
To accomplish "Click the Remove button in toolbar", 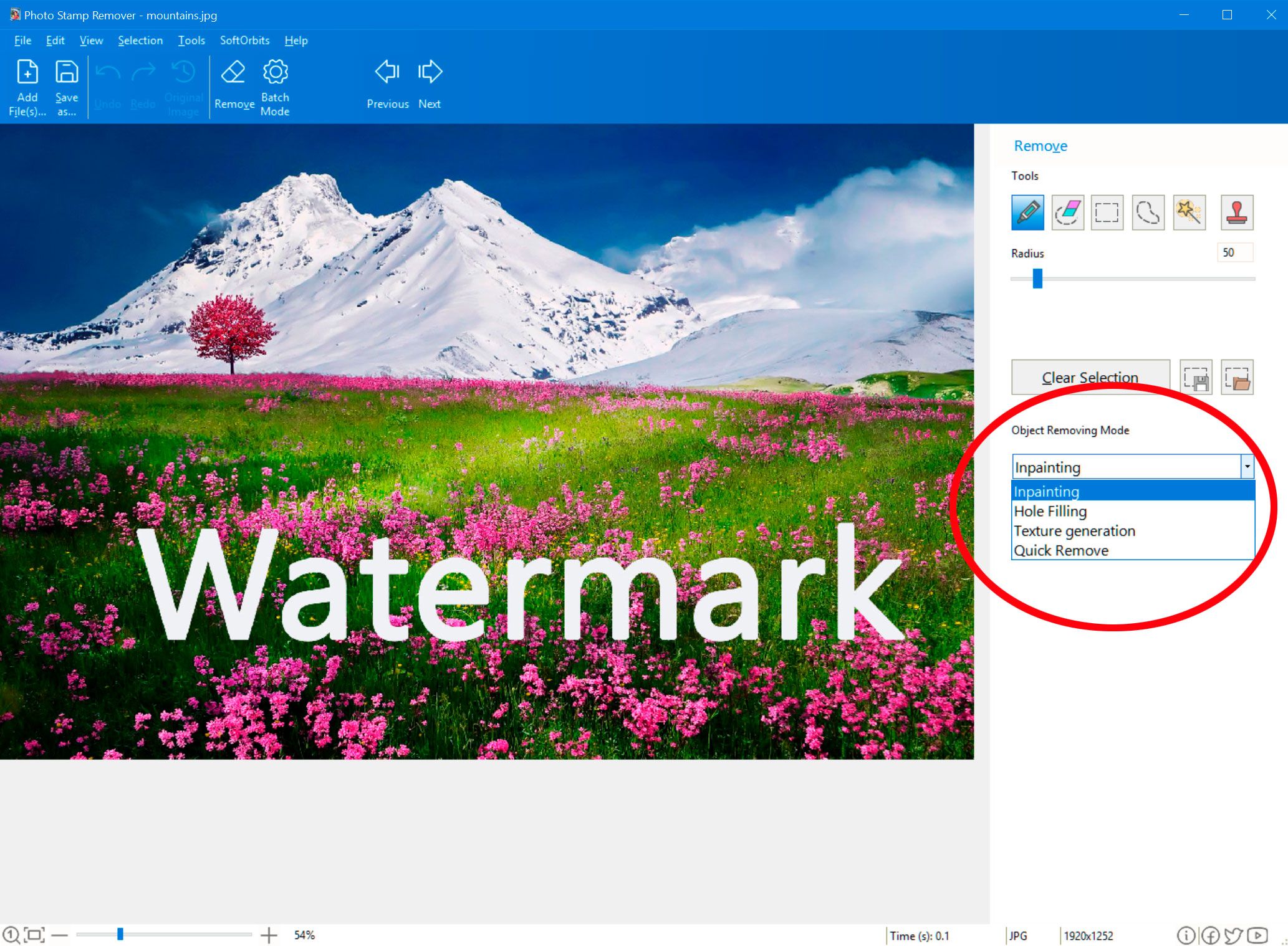I will [233, 86].
